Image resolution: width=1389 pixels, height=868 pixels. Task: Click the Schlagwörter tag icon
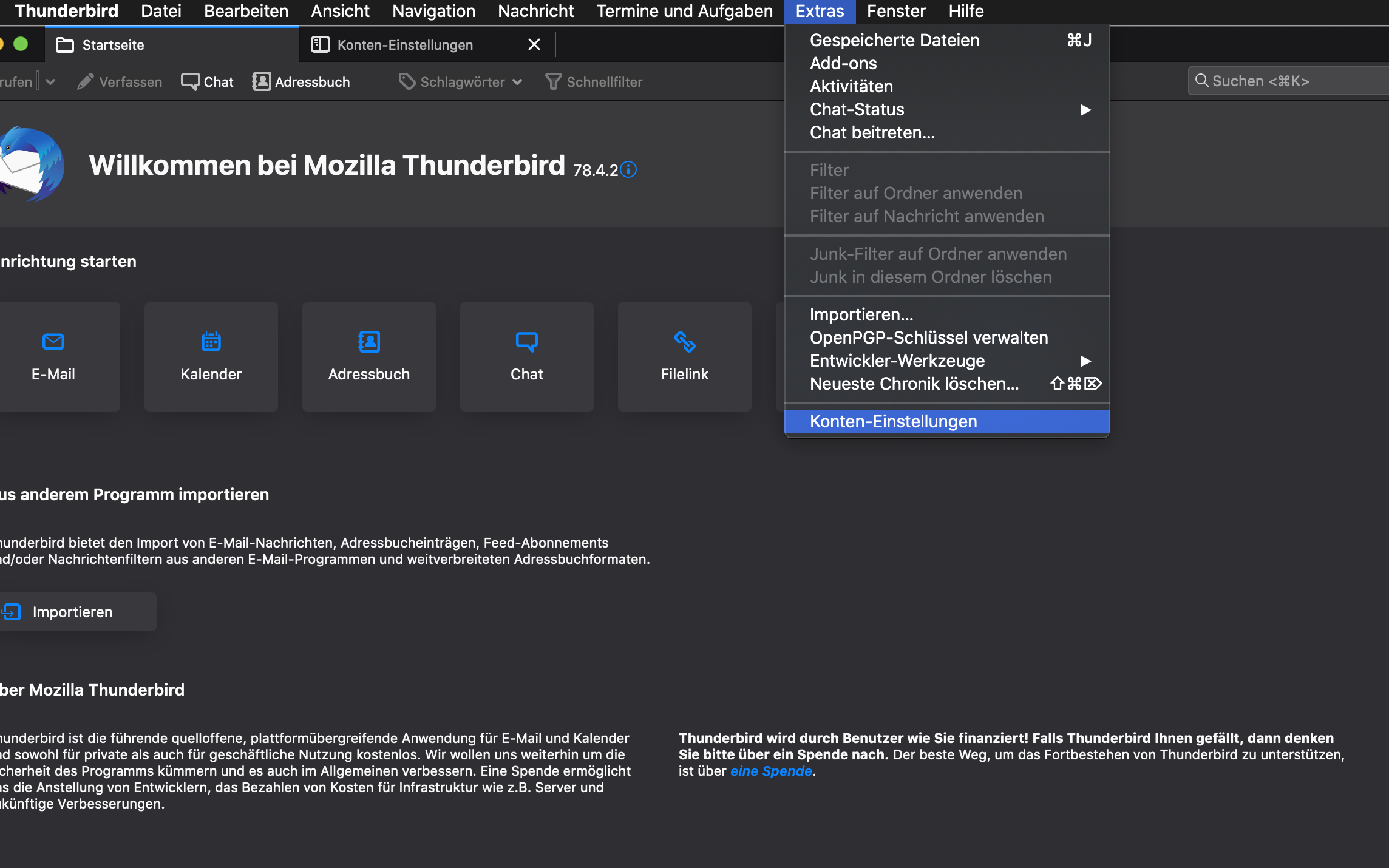click(407, 81)
